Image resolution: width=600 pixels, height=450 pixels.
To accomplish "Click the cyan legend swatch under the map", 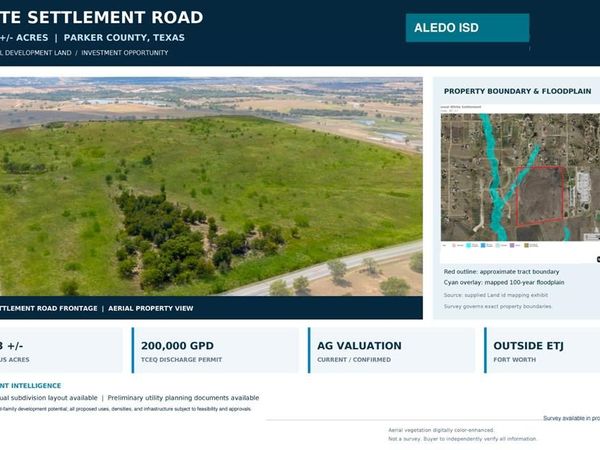I will tap(468, 245).
